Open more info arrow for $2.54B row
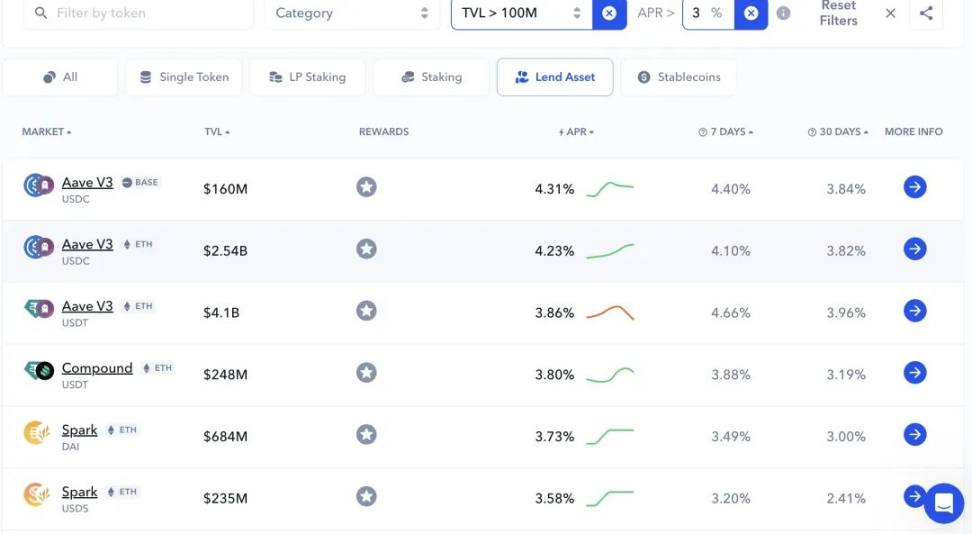The image size is (972, 534). tap(915, 249)
